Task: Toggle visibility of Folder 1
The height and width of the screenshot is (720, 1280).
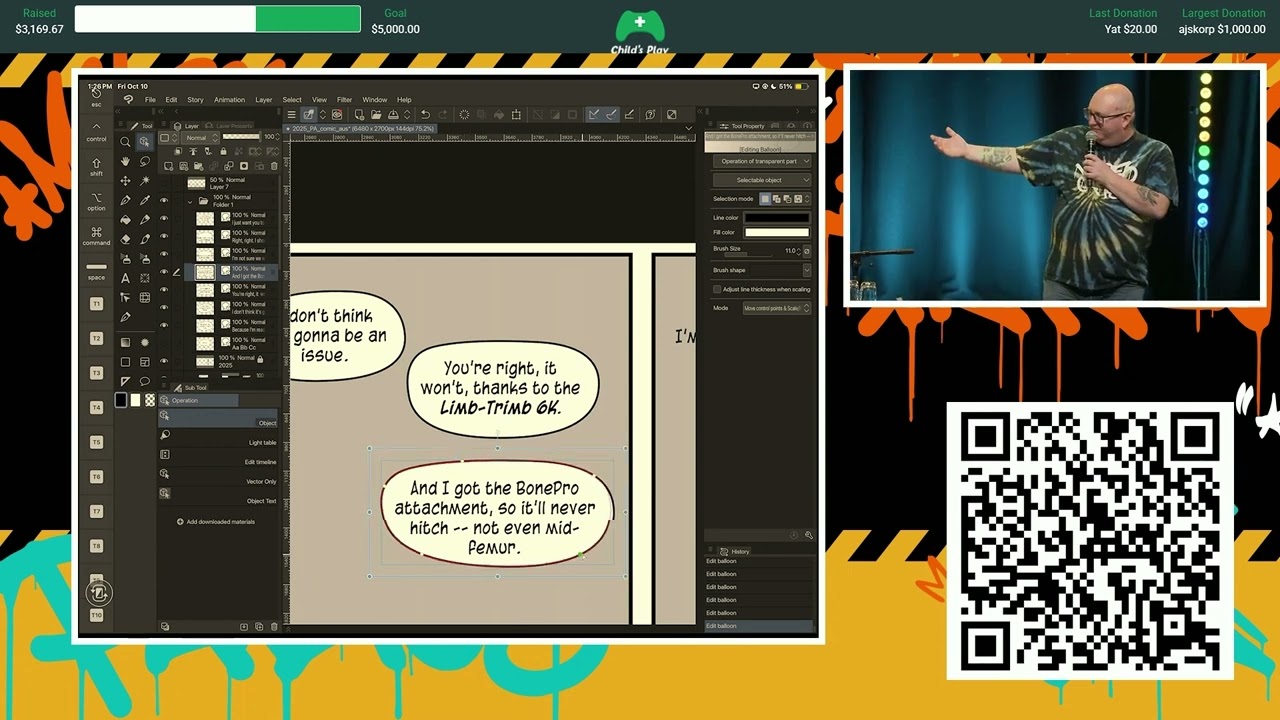Action: tap(164, 200)
